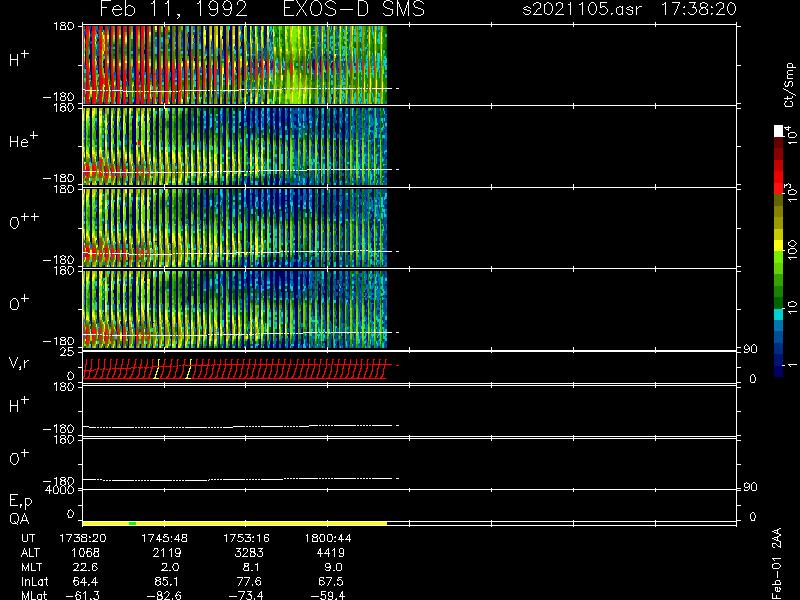Click the white top cap of the color scale
This screenshot has height=600, width=800.
tap(779, 131)
